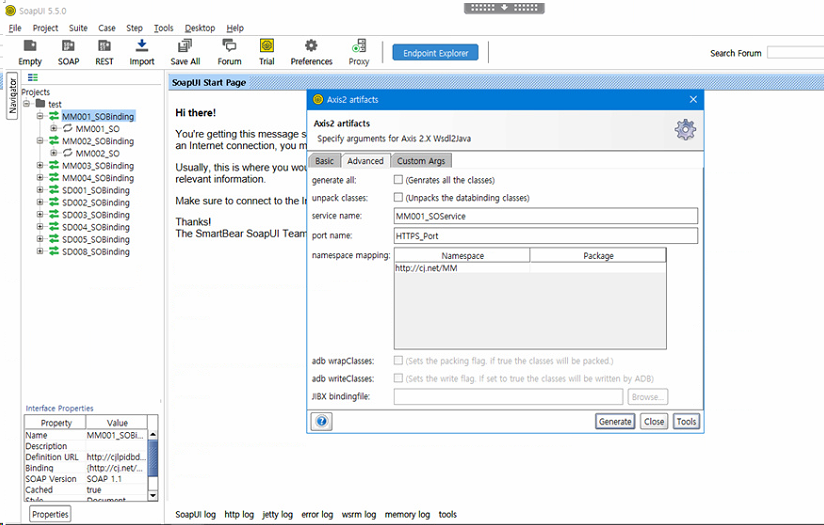Open dialog help question mark icon
This screenshot has height=525, width=824.
(x=322, y=421)
